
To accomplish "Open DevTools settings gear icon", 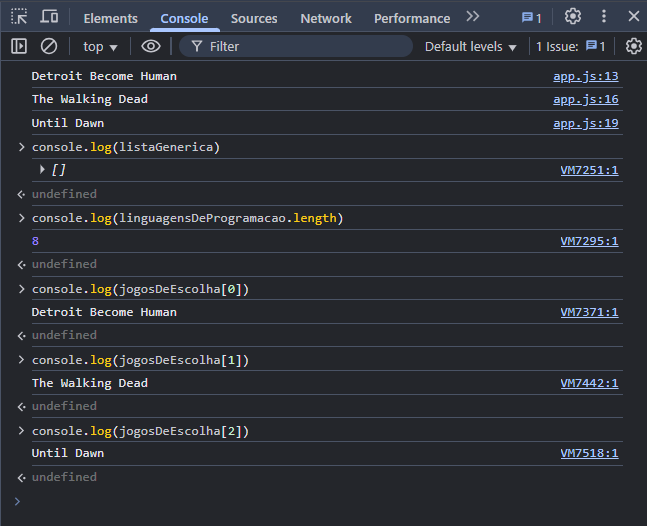I will coord(573,17).
